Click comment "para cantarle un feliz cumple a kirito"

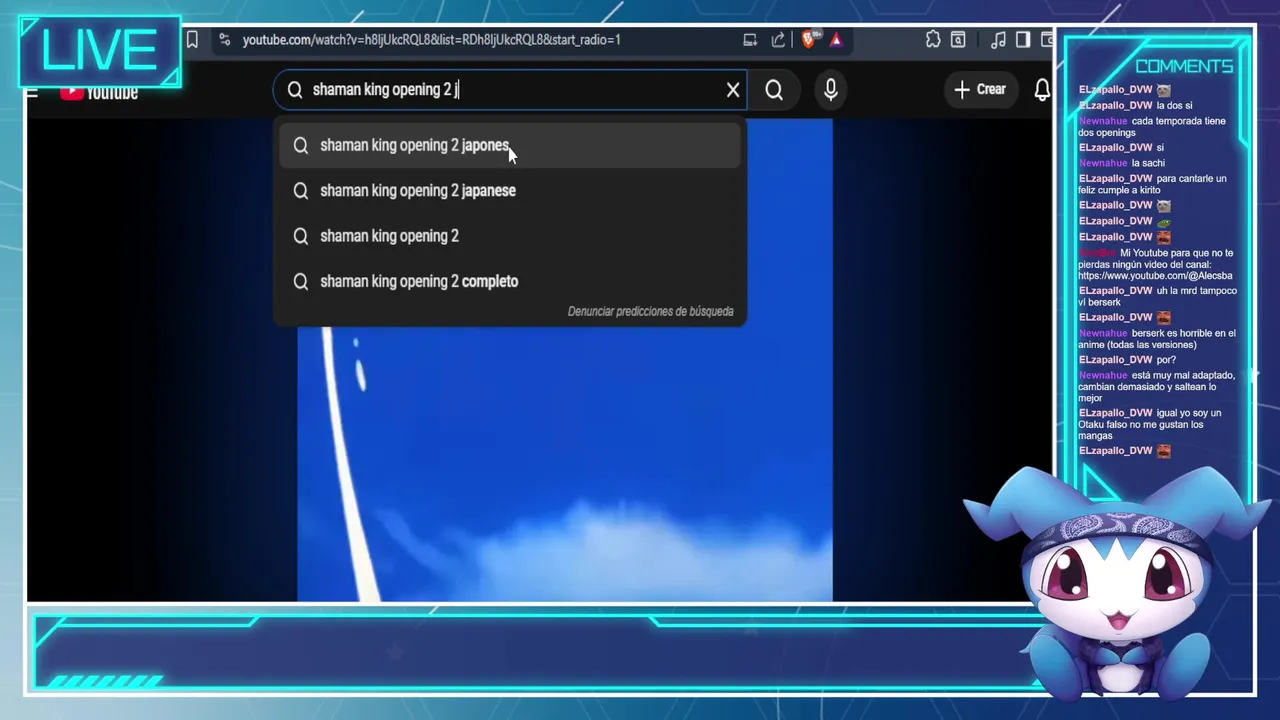point(1152,184)
